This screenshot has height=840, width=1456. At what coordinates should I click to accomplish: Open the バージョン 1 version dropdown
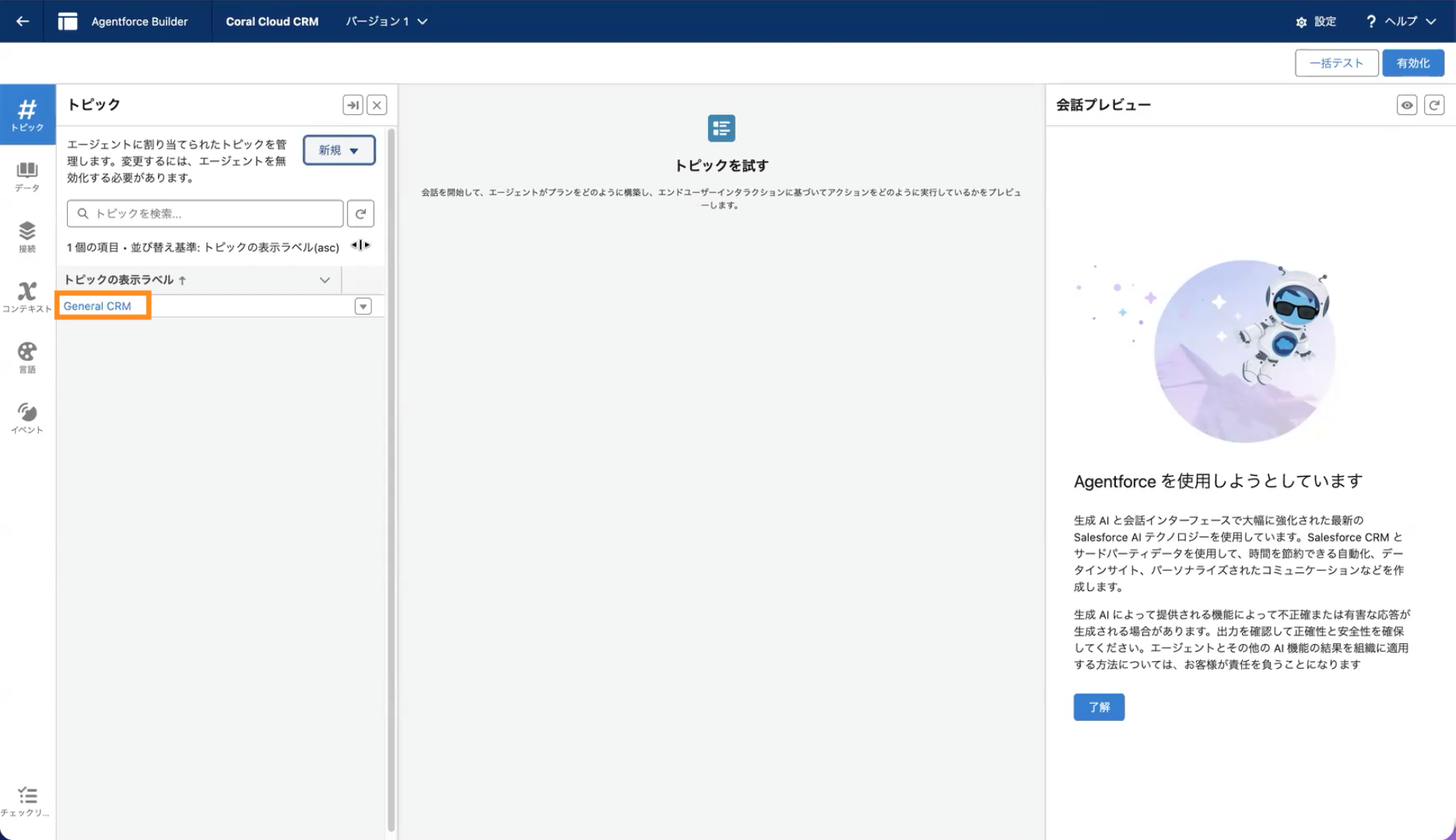(387, 21)
